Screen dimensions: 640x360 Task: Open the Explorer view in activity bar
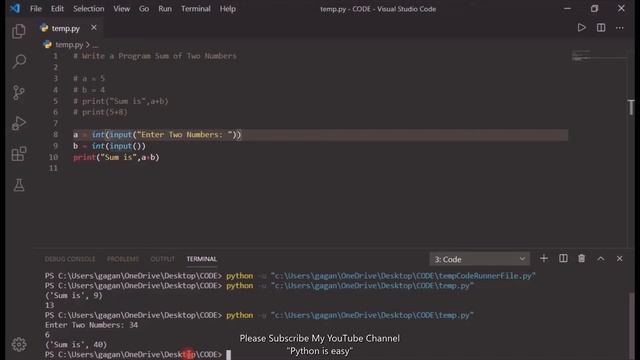point(18,31)
